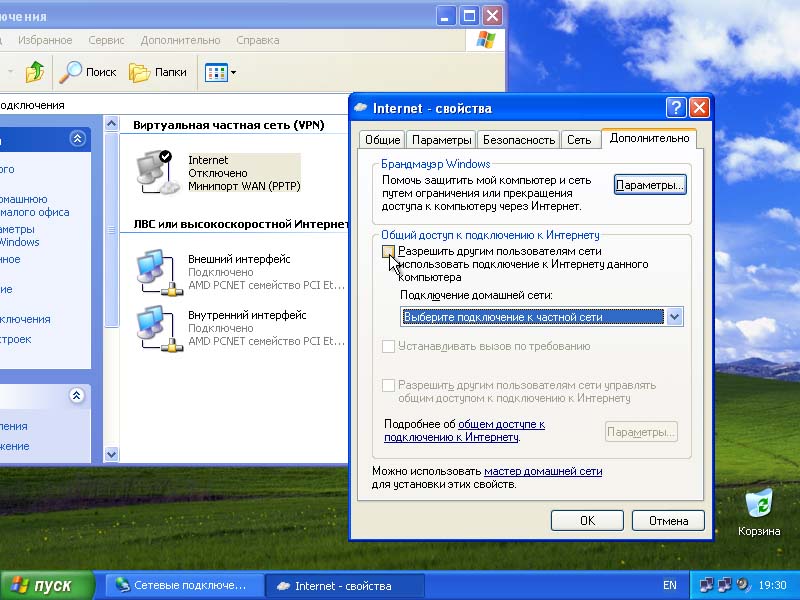Screen dimensions: 800x600
Task: Click the third system tray icon
Action: [743, 585]
